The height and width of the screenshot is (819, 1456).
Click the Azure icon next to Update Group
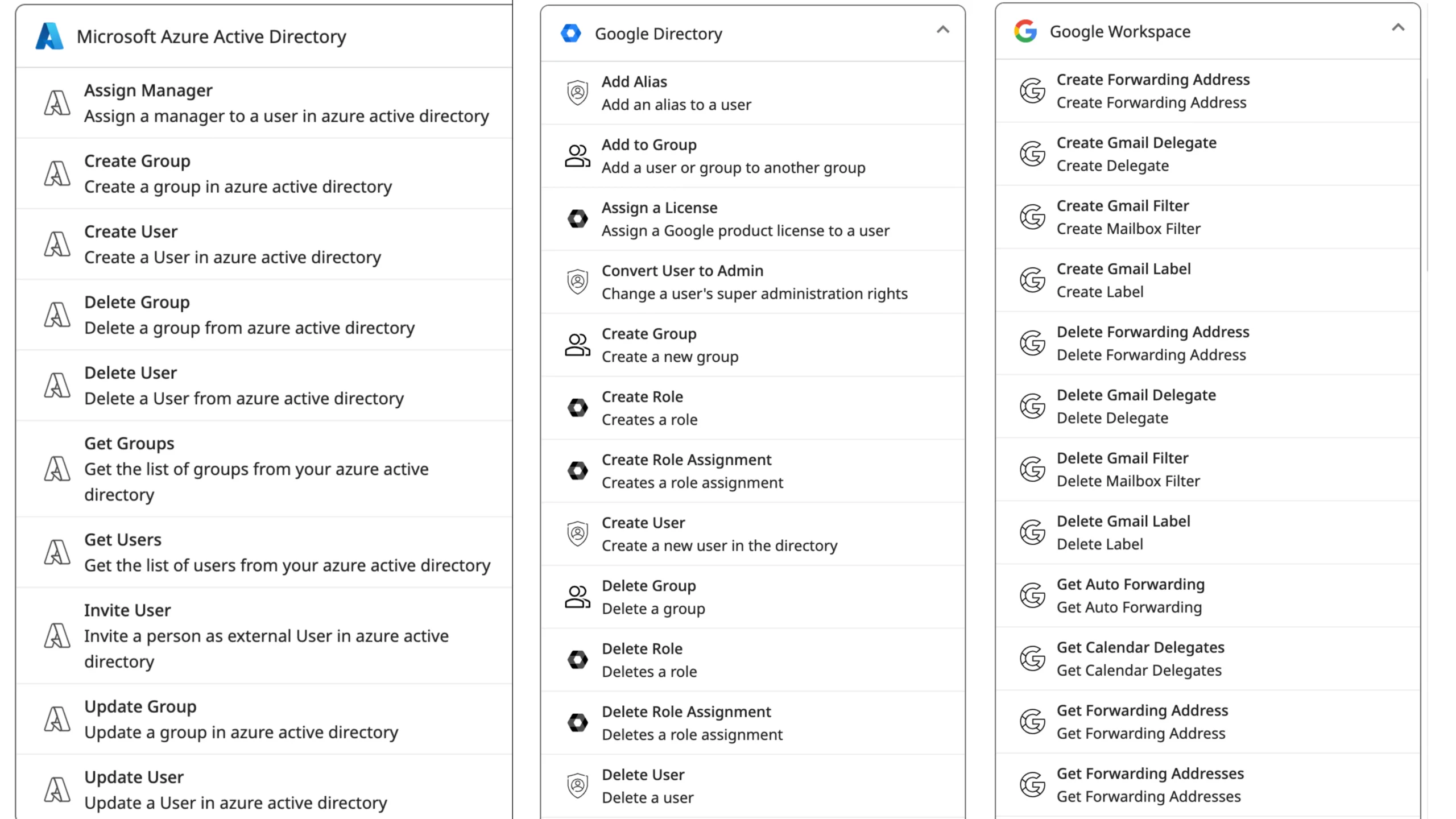[x=57, y=719]
